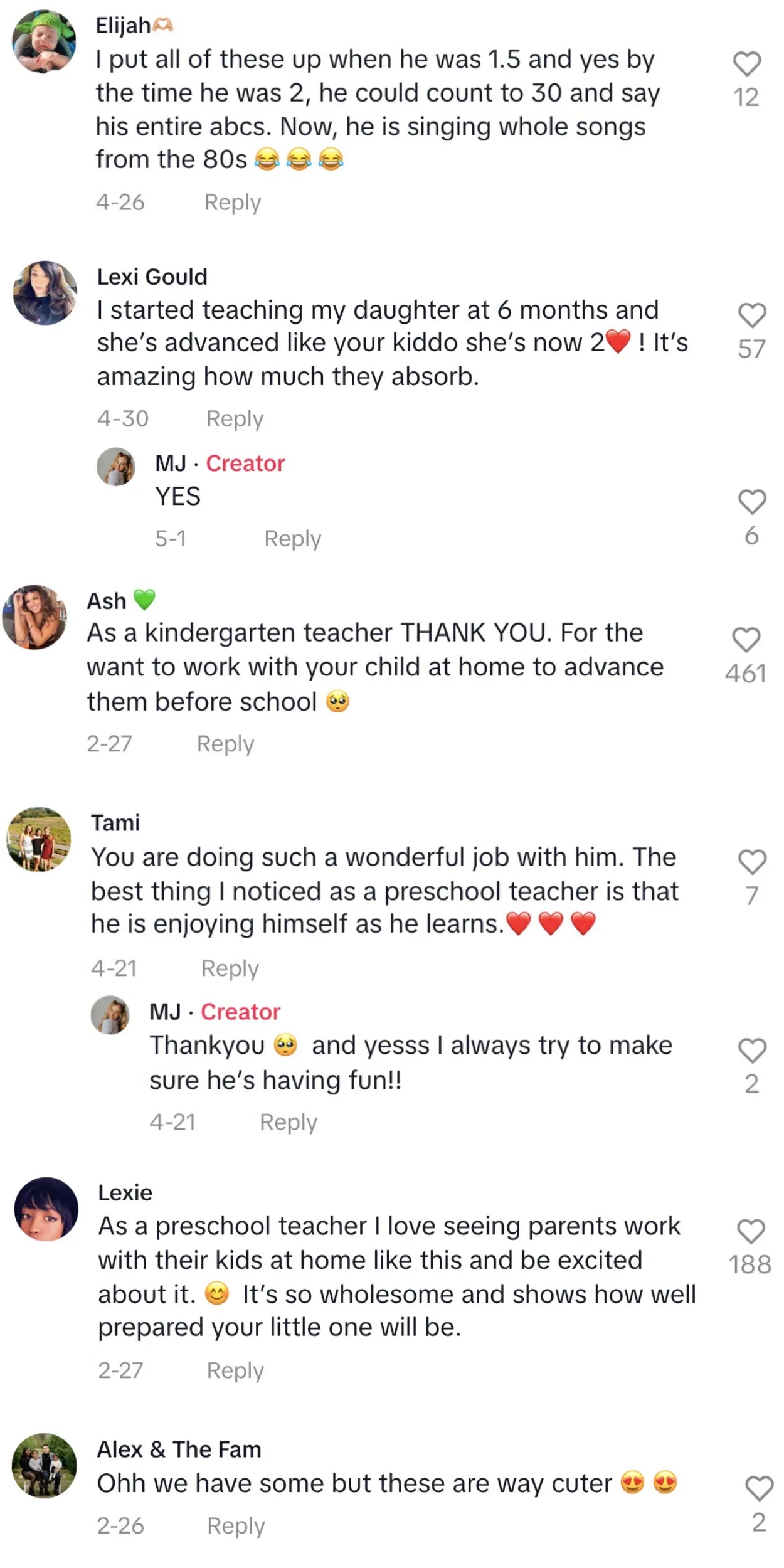Like the Alex & The Fam comment

[x=758, y=1488]
